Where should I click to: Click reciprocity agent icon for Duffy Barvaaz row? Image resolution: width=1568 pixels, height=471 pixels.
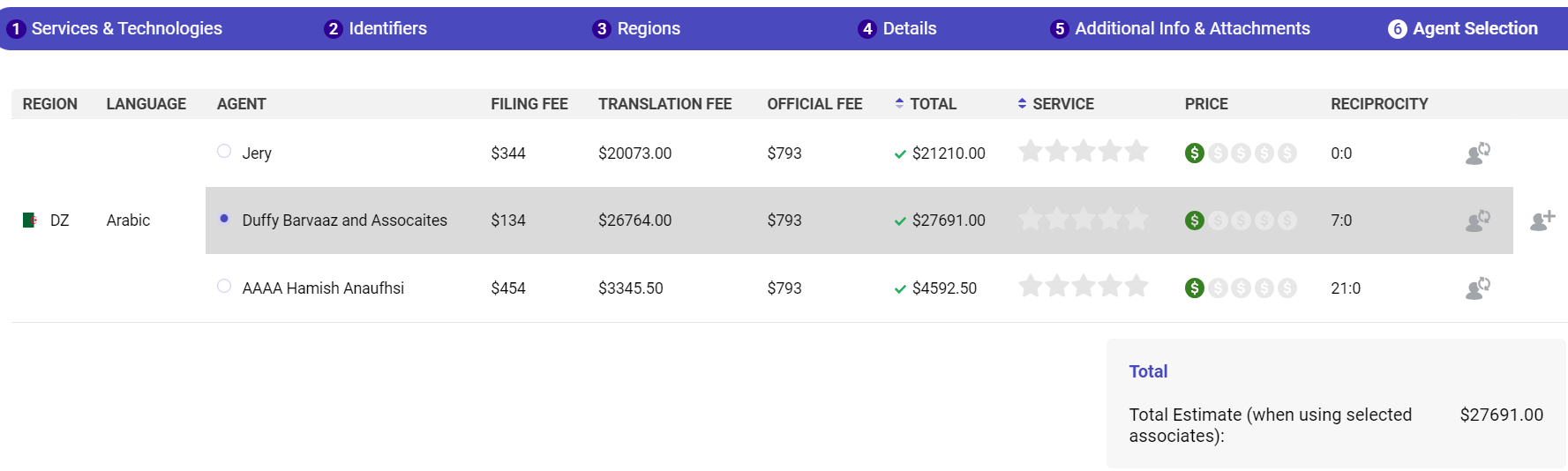pos(1477,221)
